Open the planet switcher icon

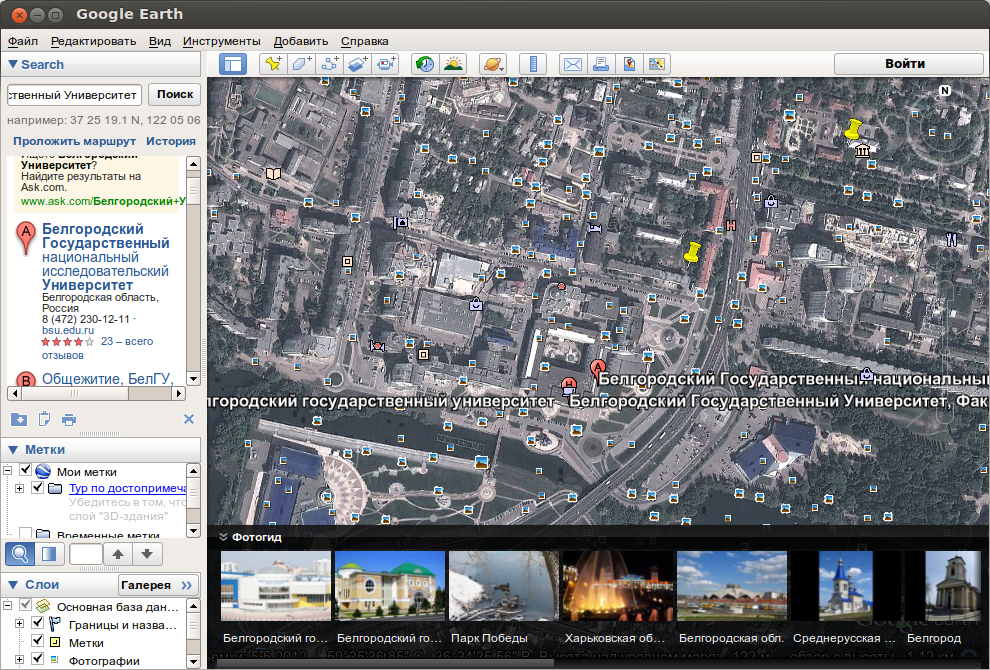492,64
